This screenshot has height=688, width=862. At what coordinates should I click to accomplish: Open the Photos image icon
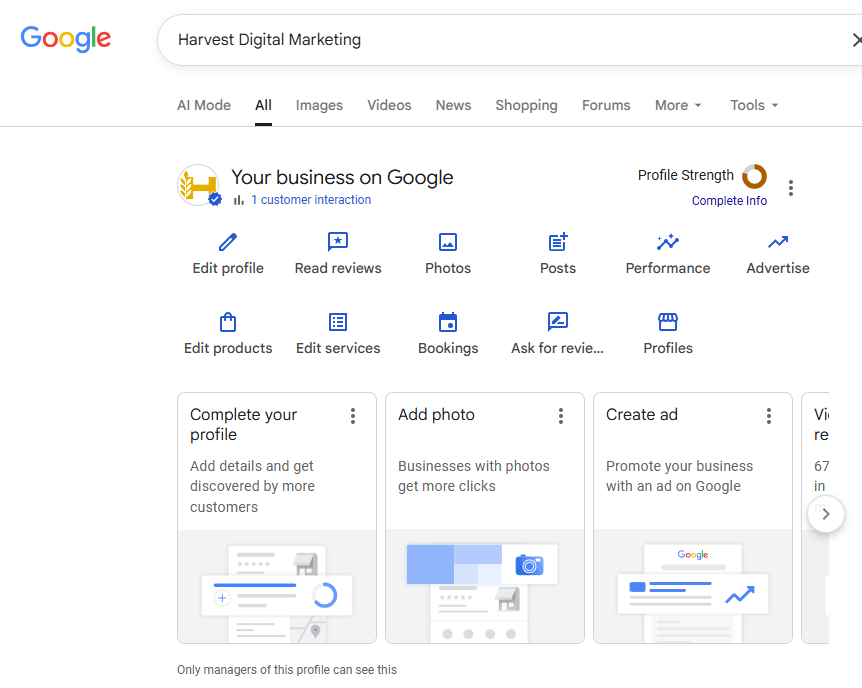(x=447, y=242)
